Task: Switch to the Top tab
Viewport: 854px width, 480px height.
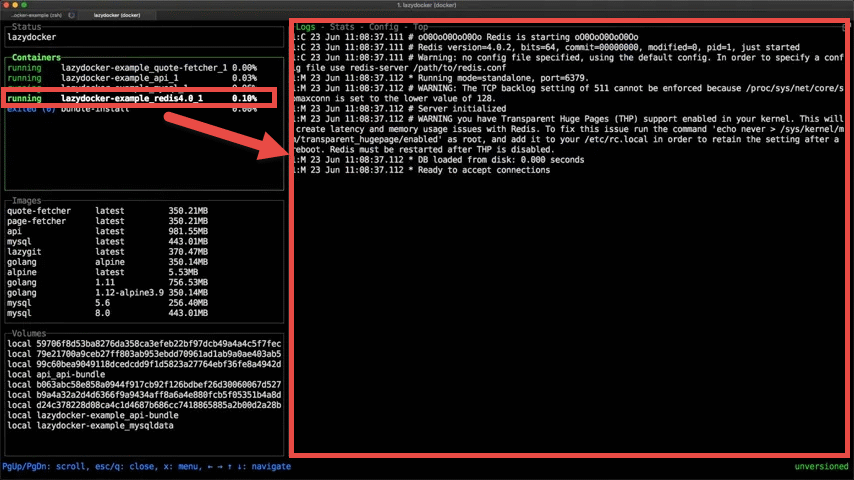Action: [422, 26]
